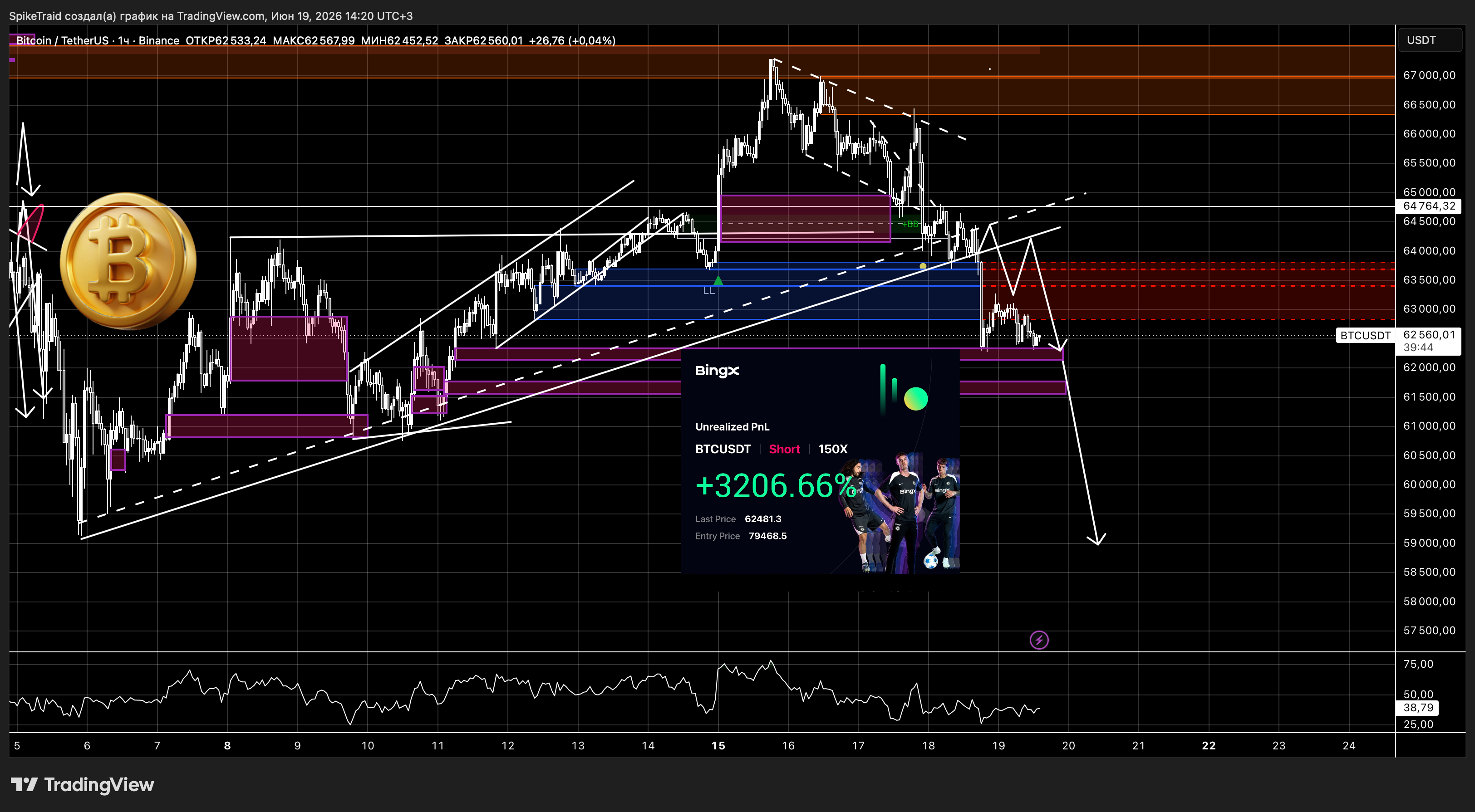Click the '25,00' RSI scale label

pos(1418,724)
